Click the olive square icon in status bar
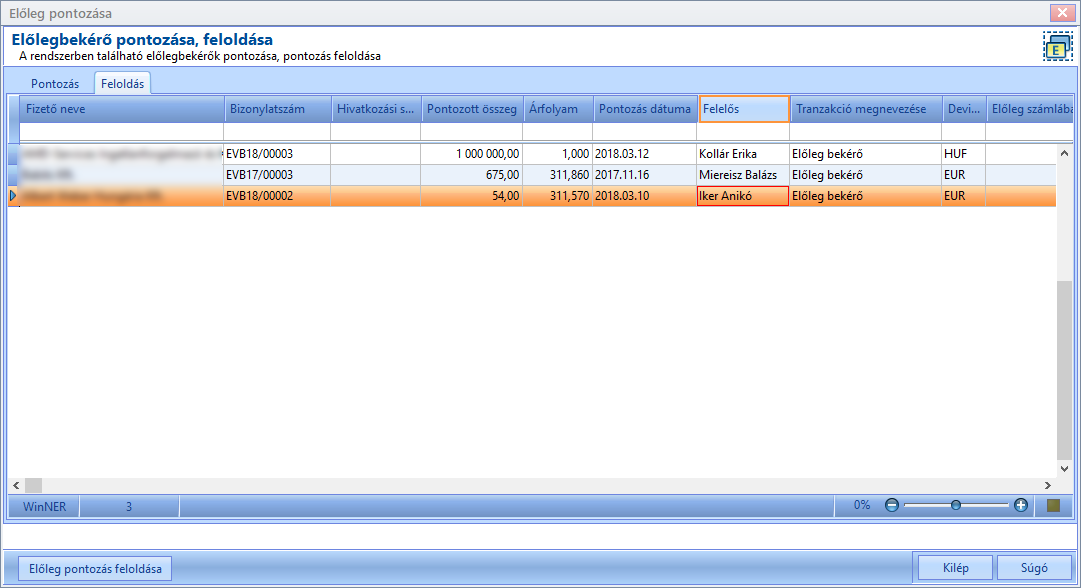The height and width of the screenshot is (588, 1081). click(1053, 505)
